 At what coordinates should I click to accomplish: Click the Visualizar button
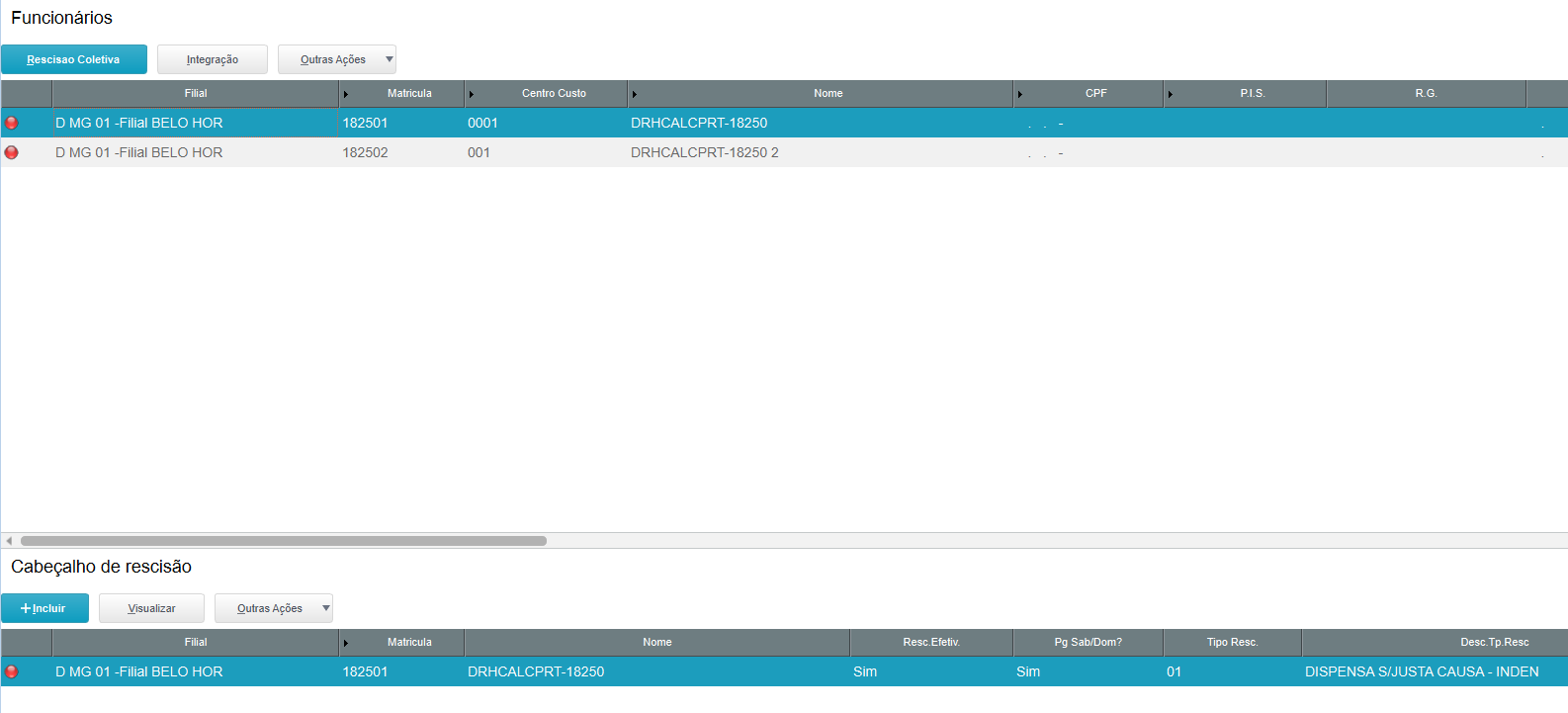tap(151, 608)
